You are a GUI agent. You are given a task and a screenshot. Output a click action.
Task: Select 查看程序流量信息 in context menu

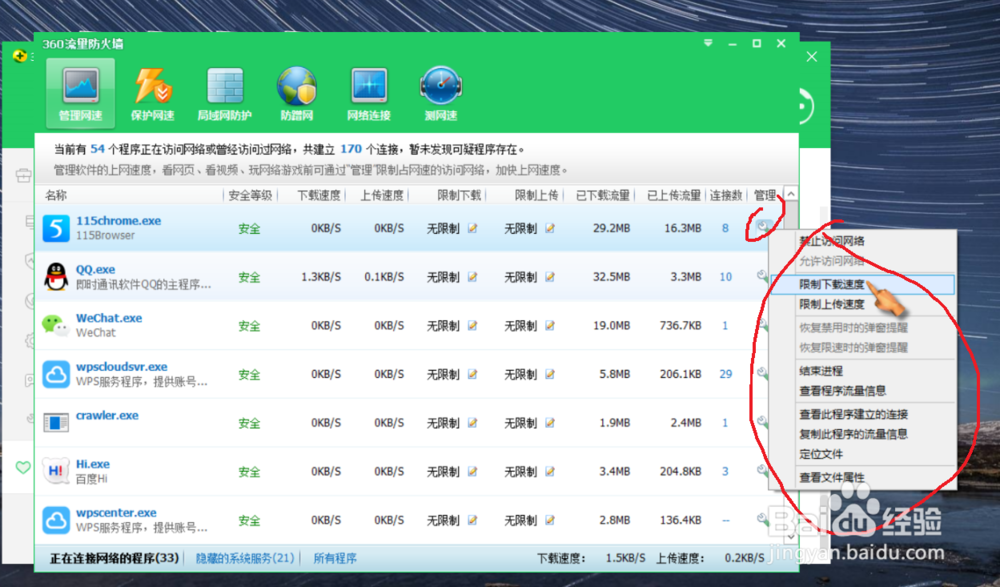(842, 390)
